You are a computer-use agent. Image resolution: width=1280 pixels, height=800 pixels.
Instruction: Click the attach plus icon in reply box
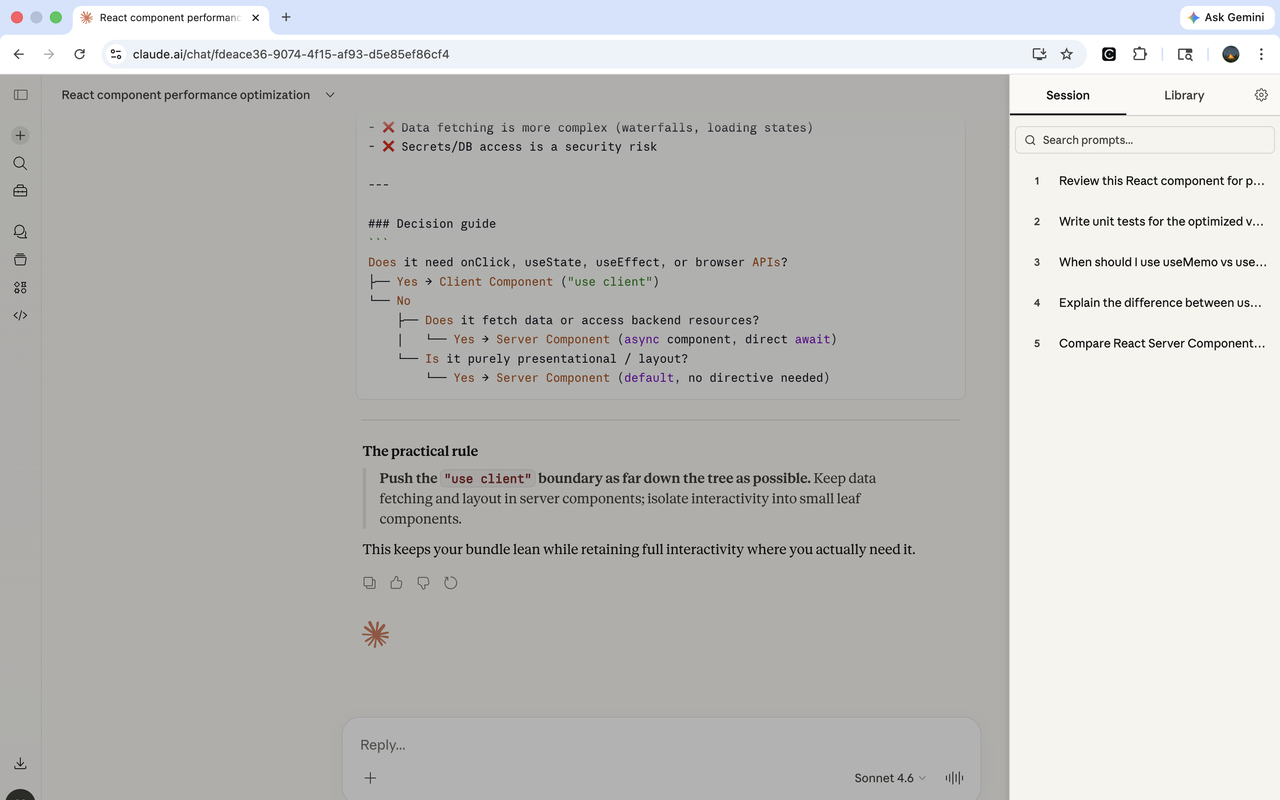370,778
